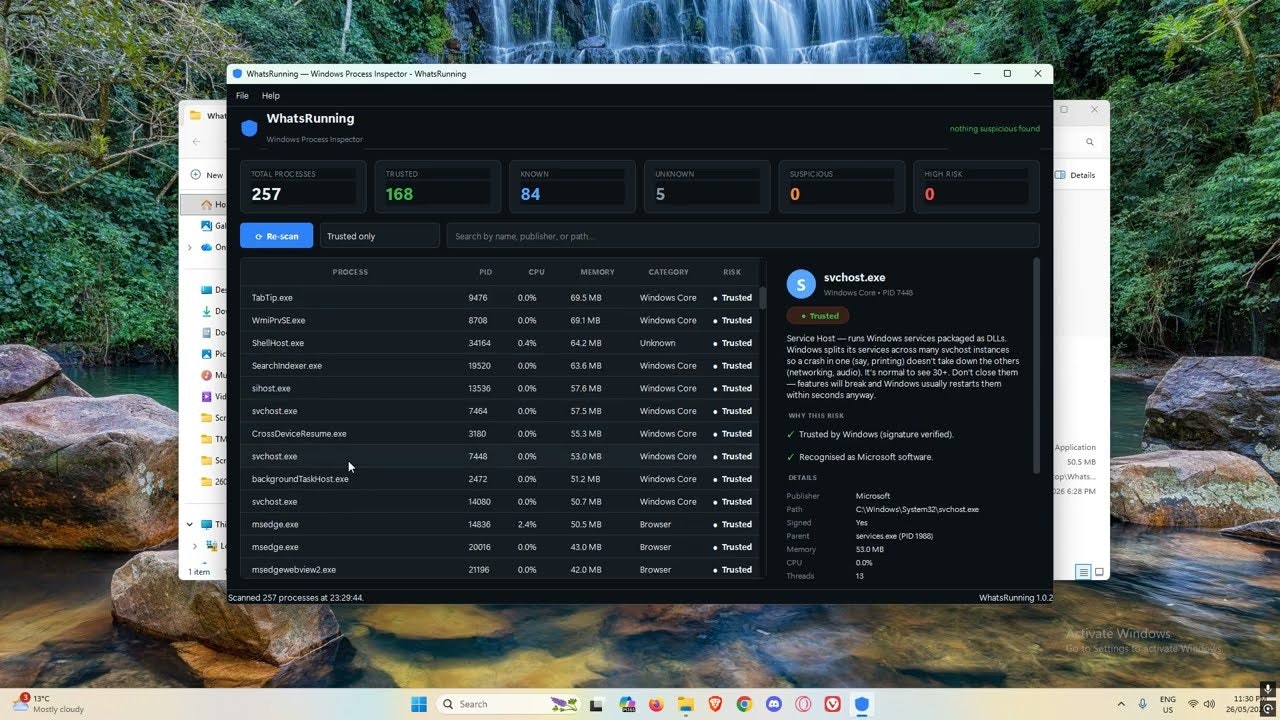Viewport: 1280px width, 720px height.
Task: Open ENG US language switcher
Action: click(1168, 704)
